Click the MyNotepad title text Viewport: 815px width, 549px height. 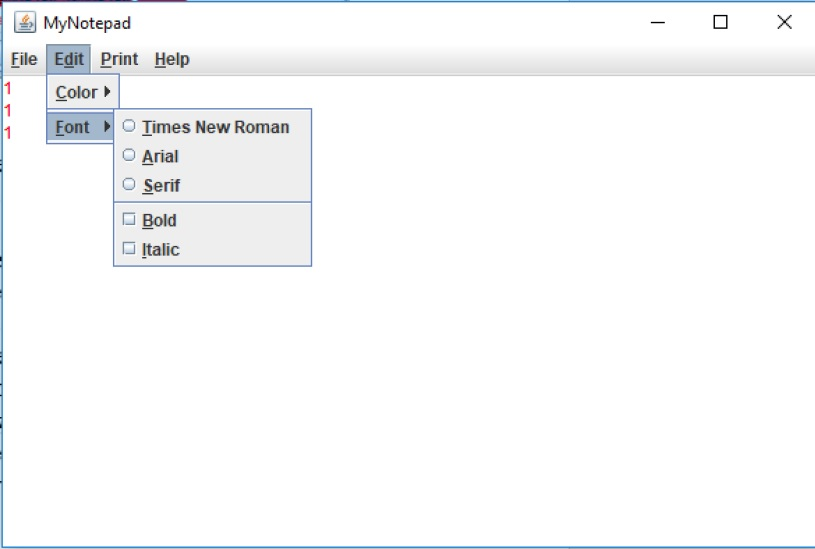(87, 23)
